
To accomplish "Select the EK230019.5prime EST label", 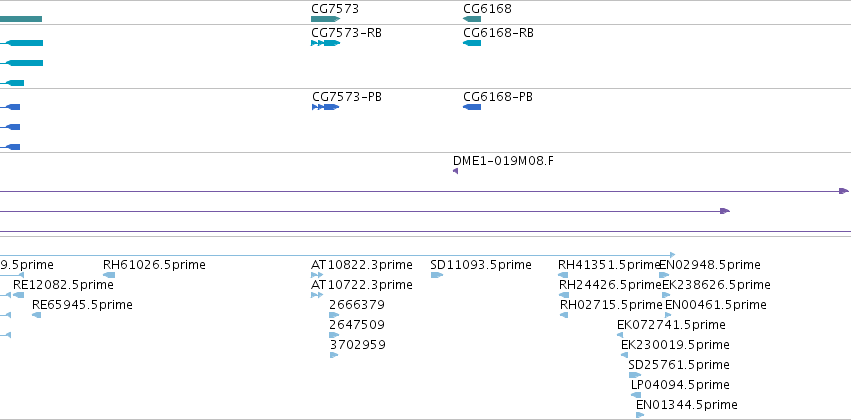I will 675,345.
